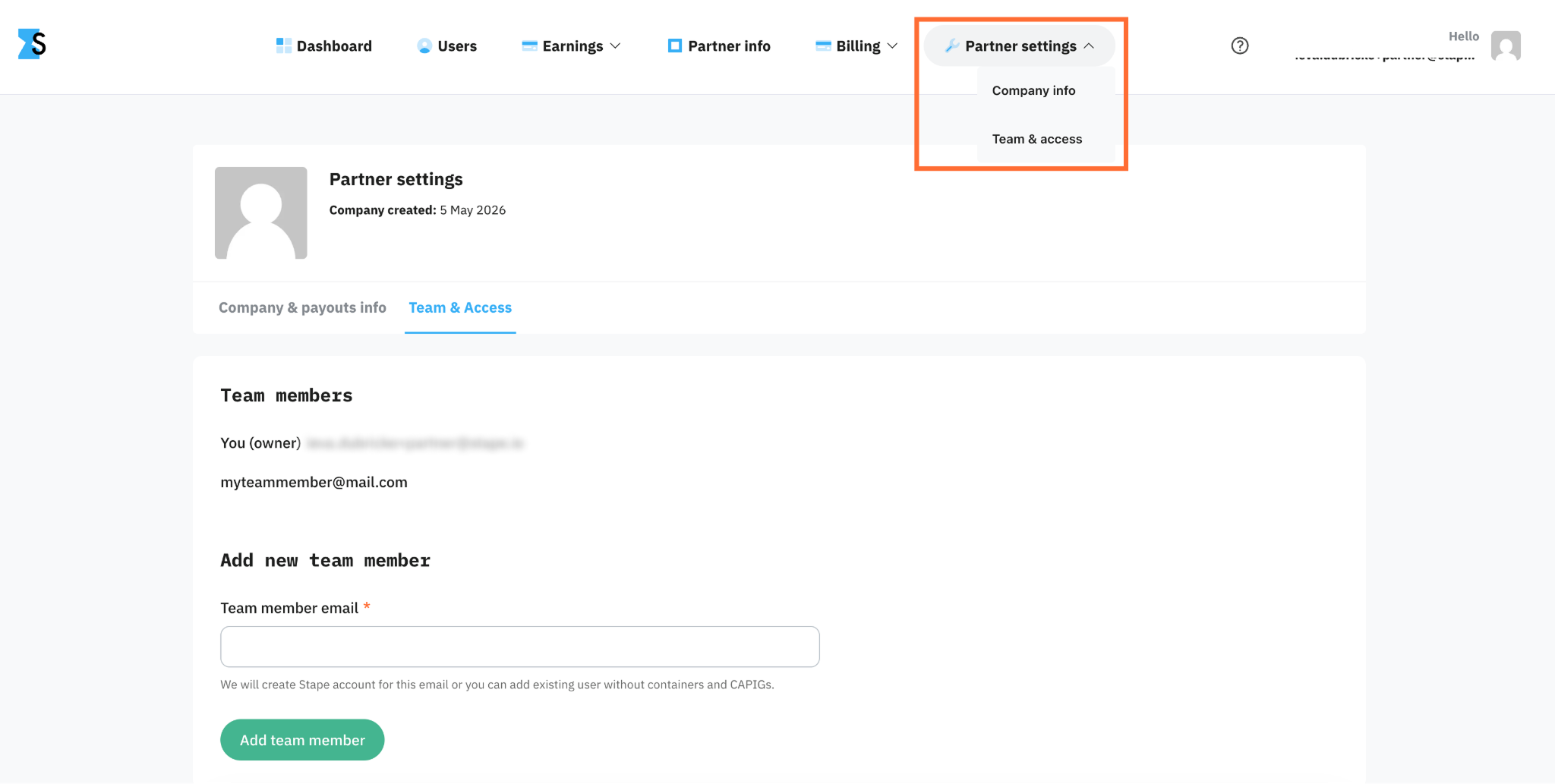Screen dimensions: 1555x784
Task: Click the Dashboard grid icon
Action: pyautogui.click(x=284, y=46)
